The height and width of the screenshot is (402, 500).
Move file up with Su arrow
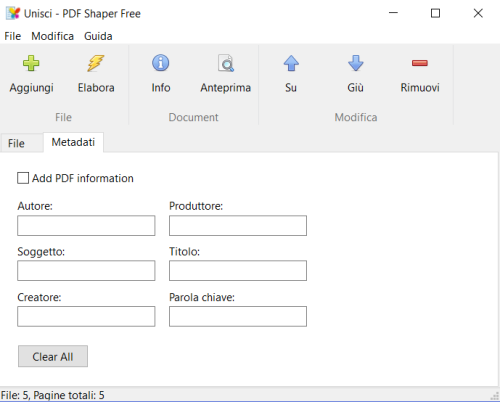coord(291,63)
